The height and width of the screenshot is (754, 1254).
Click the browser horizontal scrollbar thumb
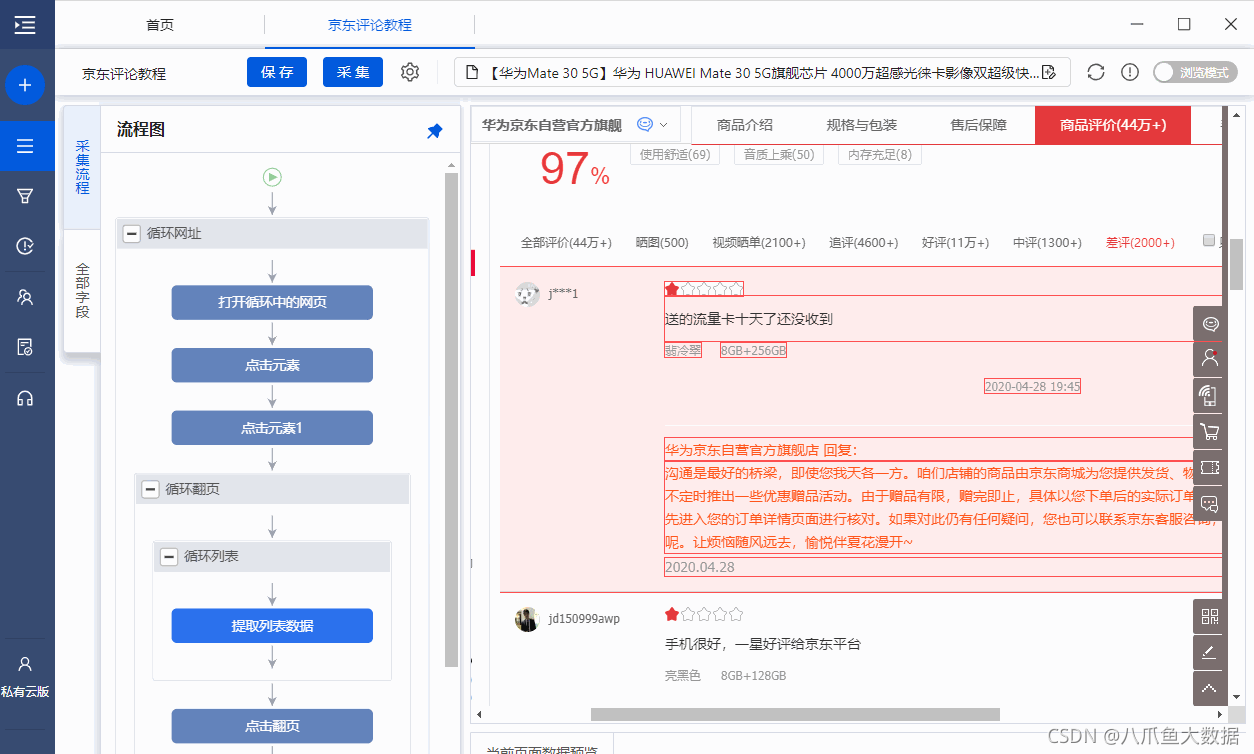point(795,714)
